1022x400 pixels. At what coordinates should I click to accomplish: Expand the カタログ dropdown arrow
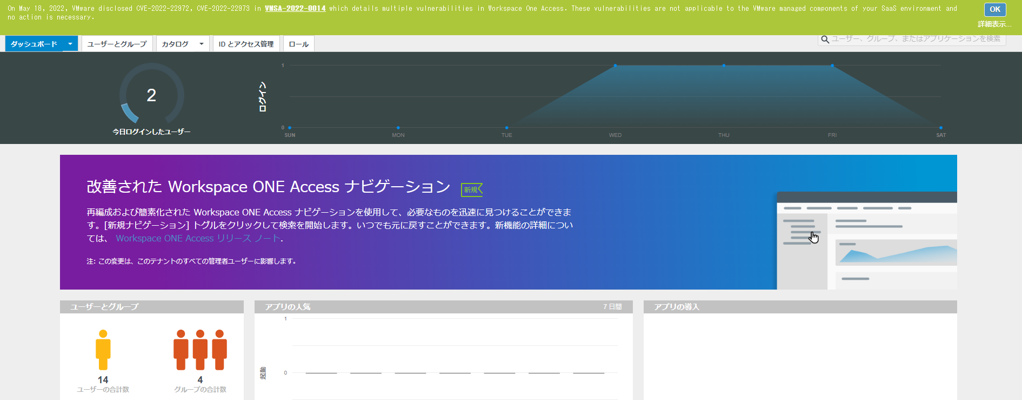(x=201, y=44)
